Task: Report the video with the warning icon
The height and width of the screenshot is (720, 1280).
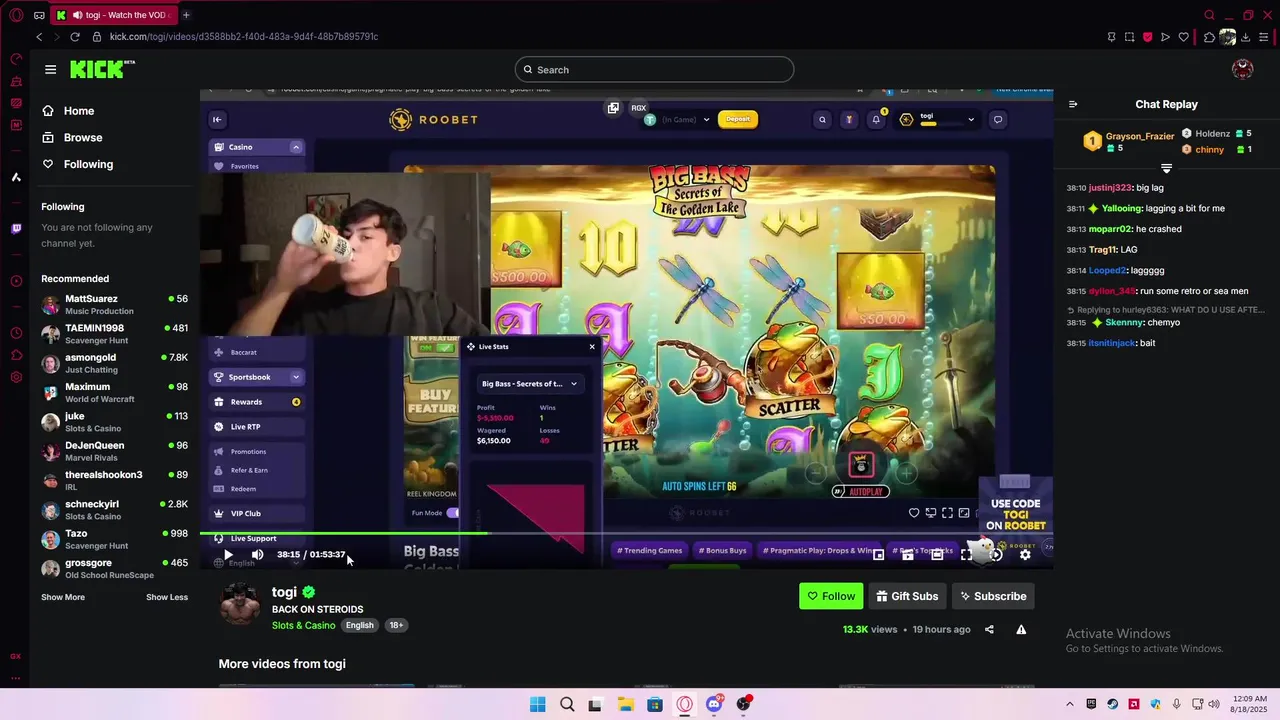Action: click(1021, 630)
